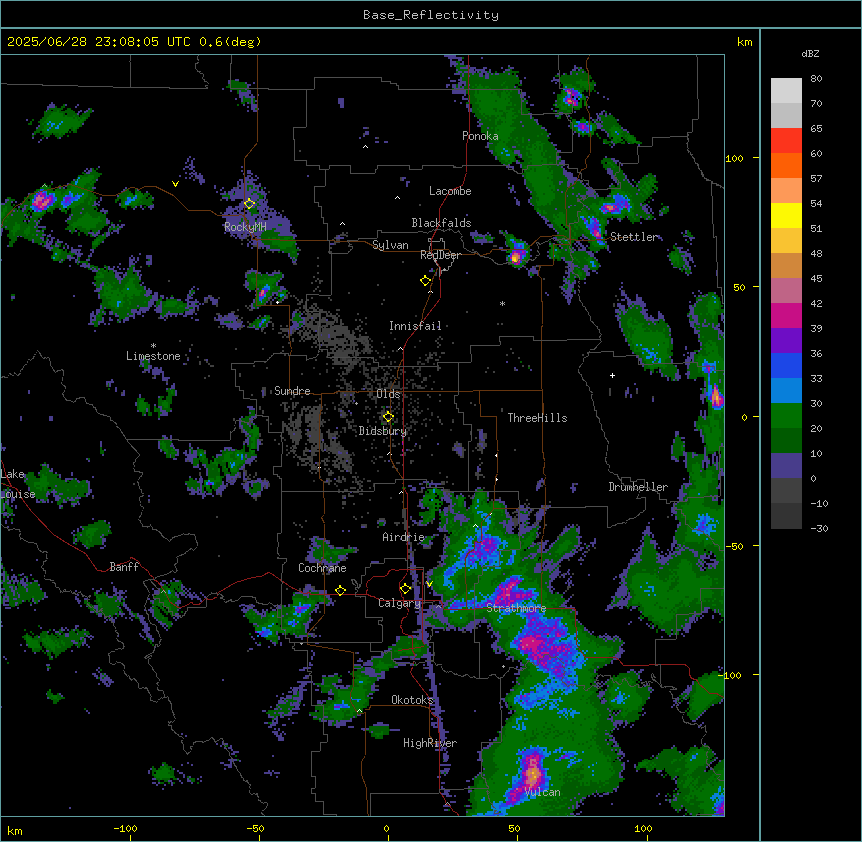The height and width of the screenshot is (842, 862).
Task: Click the -100 tick on bottom axis
Action: [125, 828]
